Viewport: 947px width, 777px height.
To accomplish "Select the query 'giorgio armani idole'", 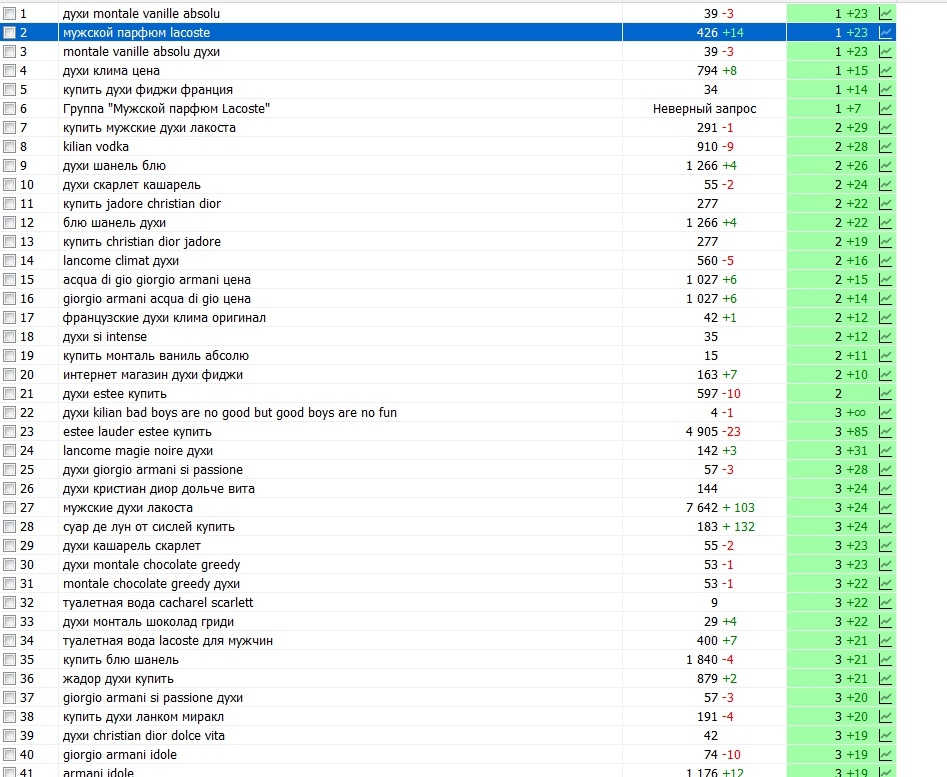I will coord(120,755).
